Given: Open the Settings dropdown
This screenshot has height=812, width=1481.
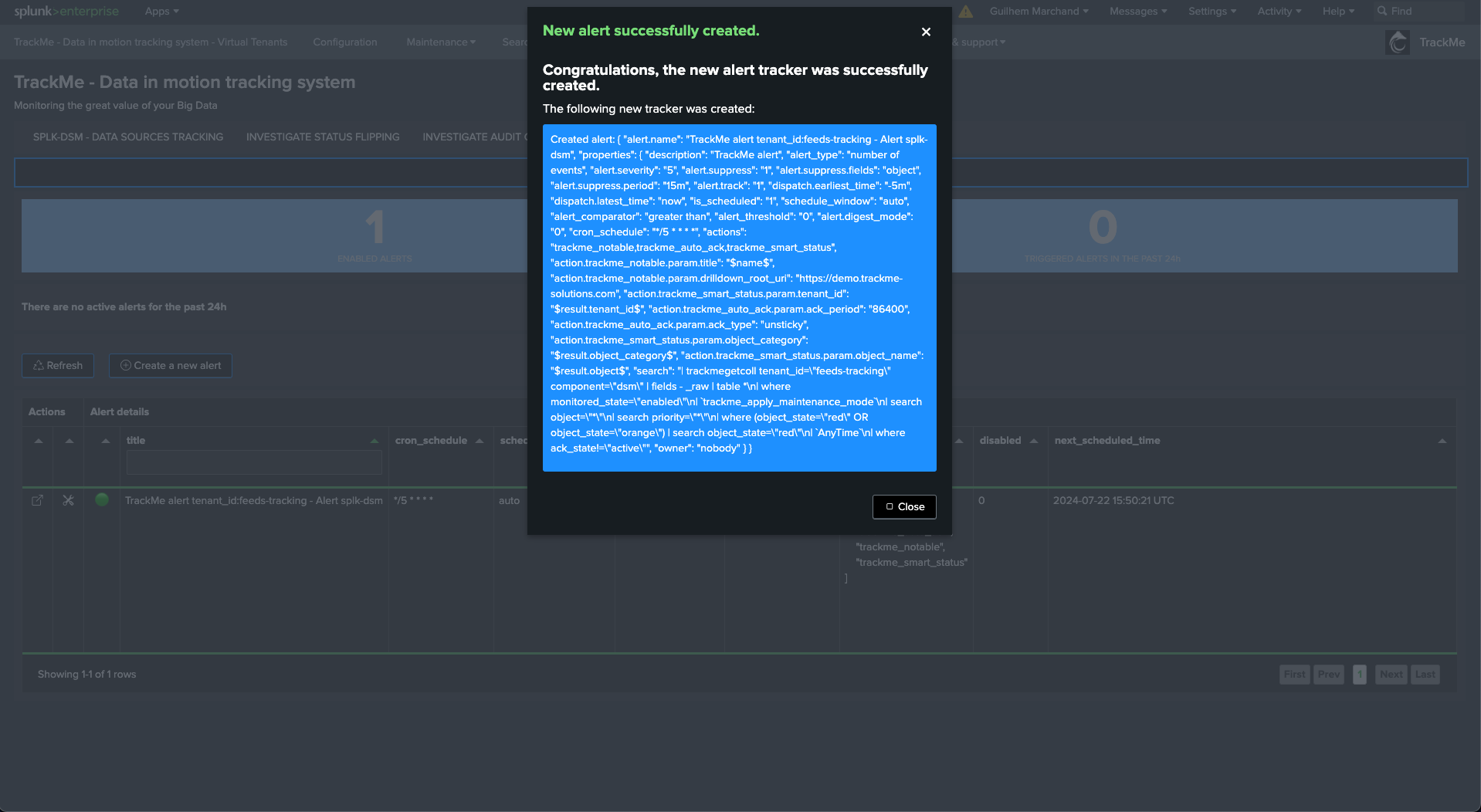Looking at the screenshot, I should [x=1212, y=11].
